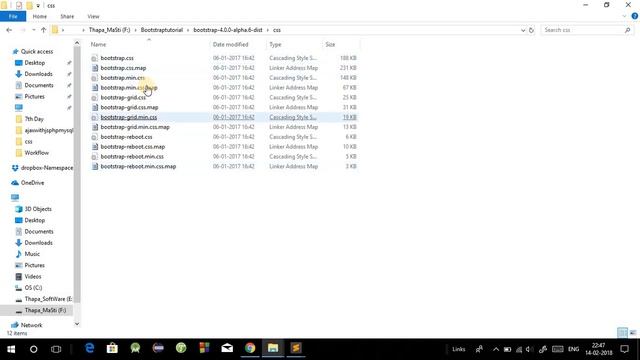Open the View ribbon tab
Image resolution: width=640 pixels, height=360 pixels.
(93, 16)
